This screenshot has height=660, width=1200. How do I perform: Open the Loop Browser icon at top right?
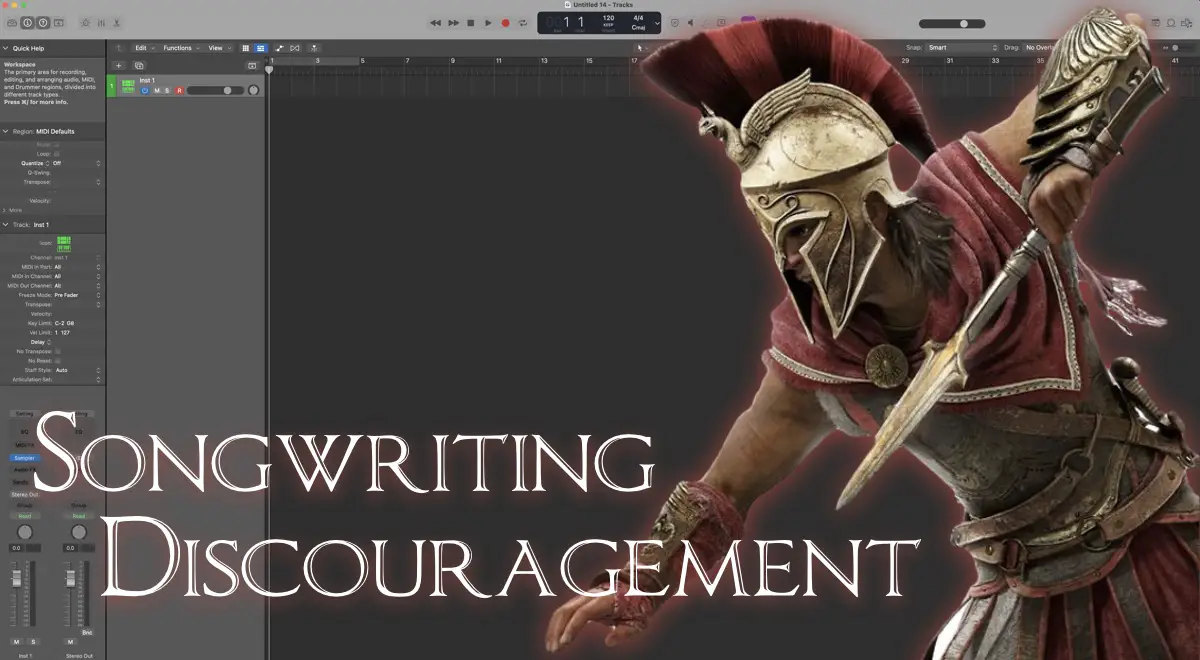tap(1172, 22)
